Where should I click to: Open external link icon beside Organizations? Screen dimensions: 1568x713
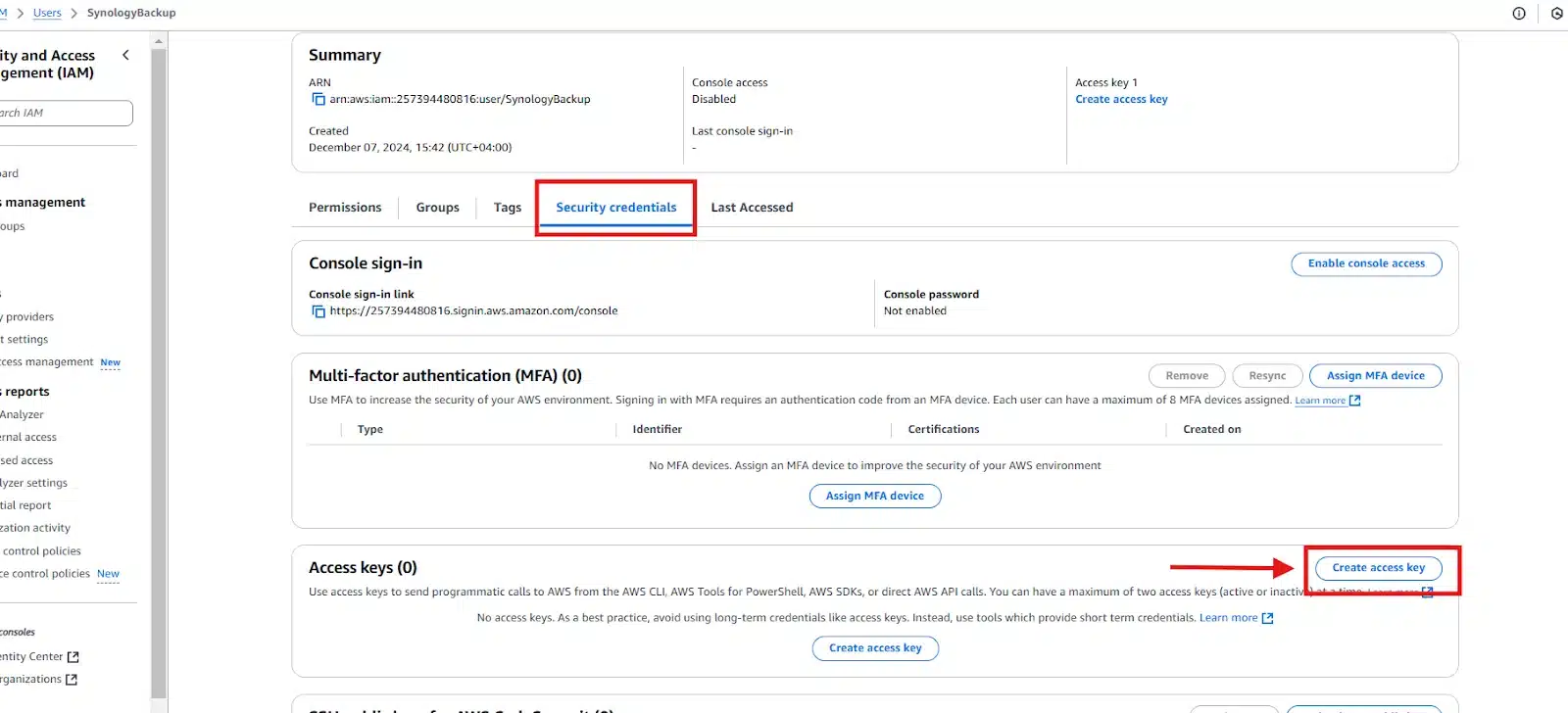pyautogui.click(x=71, y=680)
